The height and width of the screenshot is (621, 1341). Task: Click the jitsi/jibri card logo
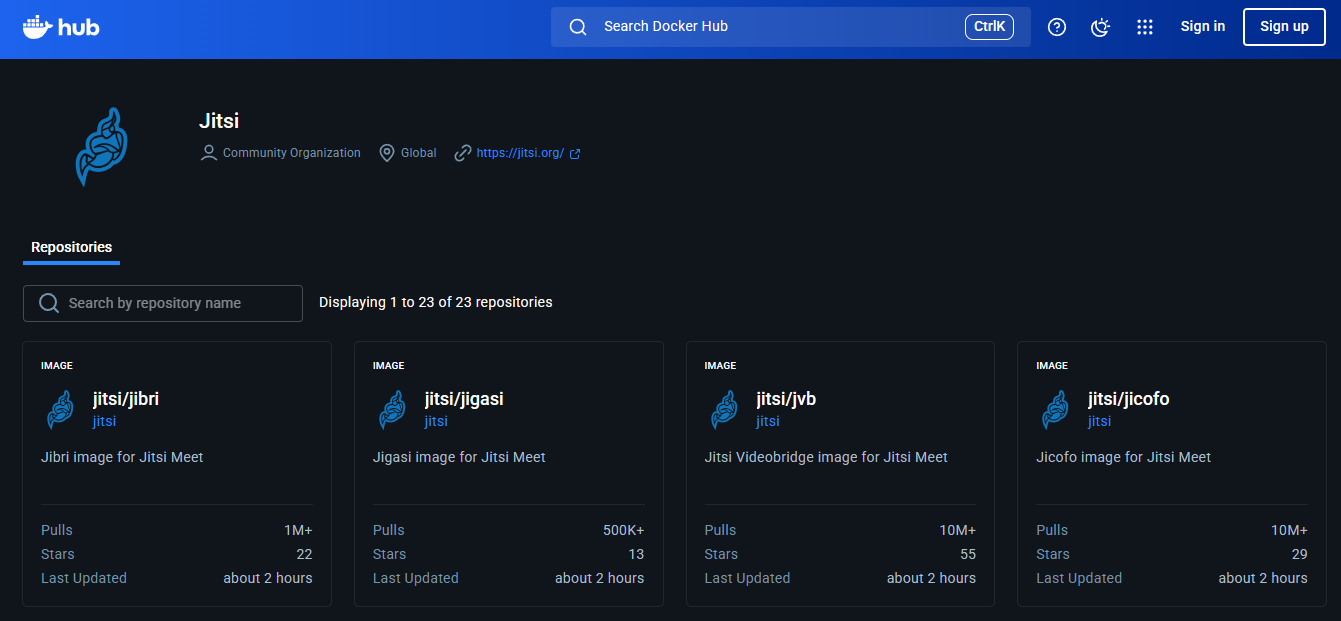62,409
